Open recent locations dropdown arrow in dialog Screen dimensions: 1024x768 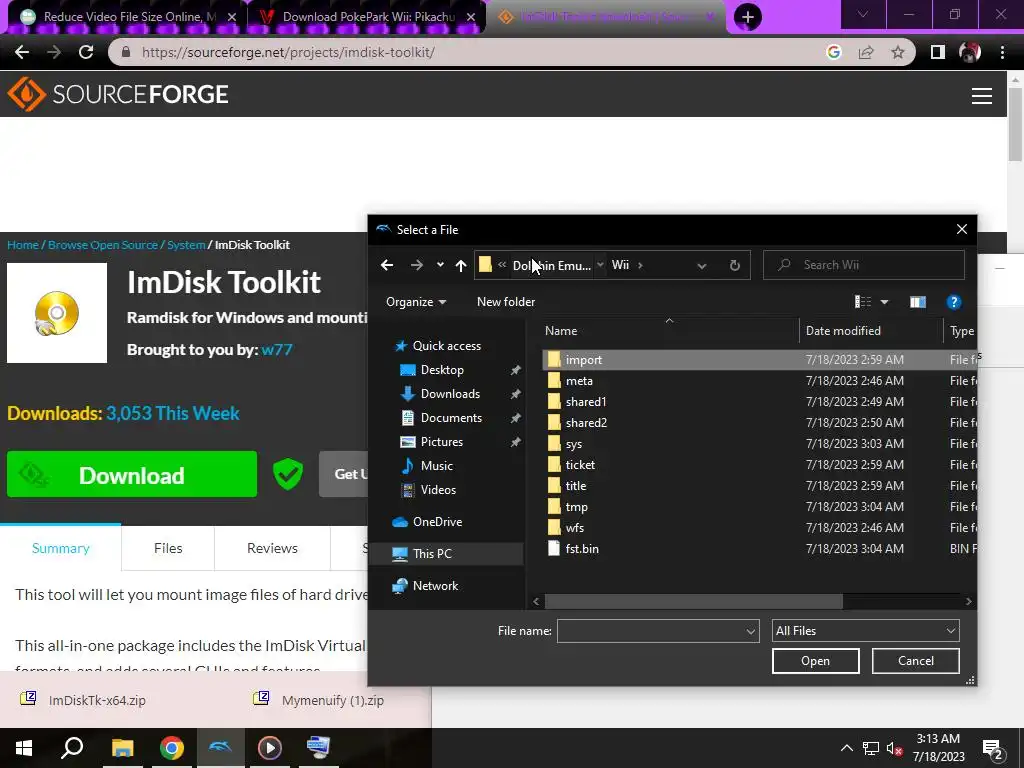pyautogui.click(x=440, y=265)
